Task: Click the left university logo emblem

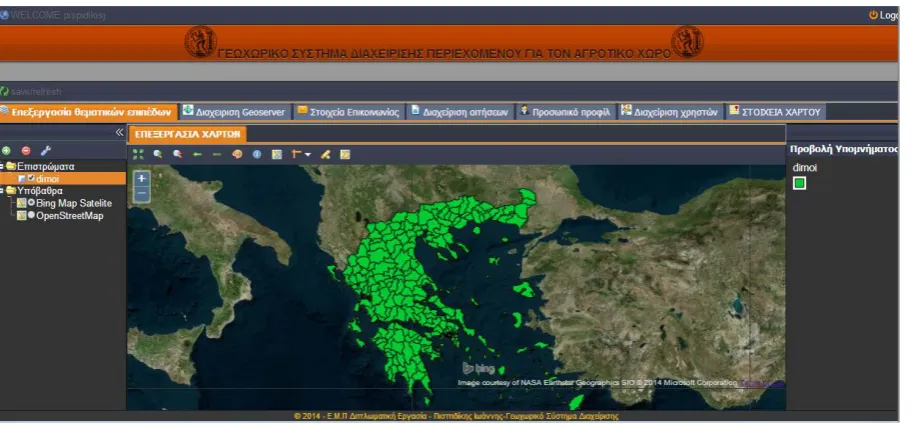Action: point(201,42)
